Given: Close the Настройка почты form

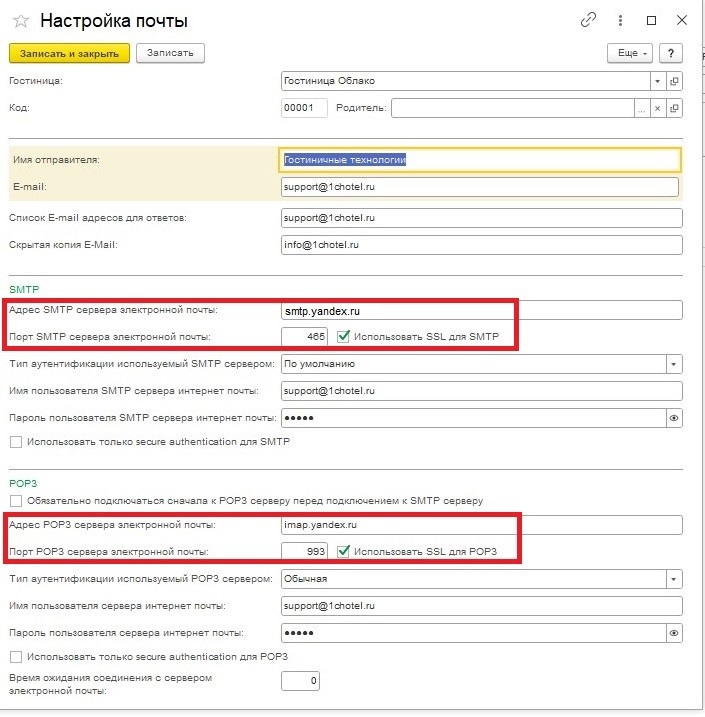Looking at the screenshot, I should click(682, 20).
